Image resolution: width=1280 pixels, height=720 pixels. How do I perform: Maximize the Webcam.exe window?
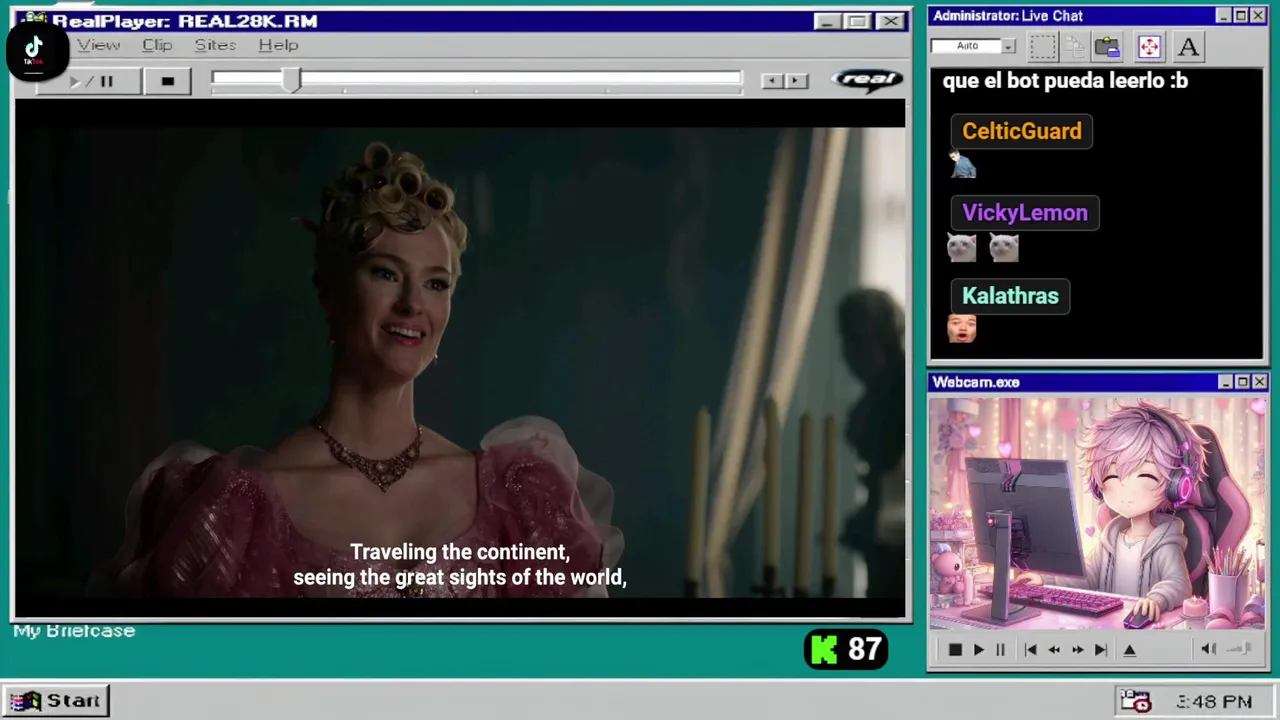1243,382
